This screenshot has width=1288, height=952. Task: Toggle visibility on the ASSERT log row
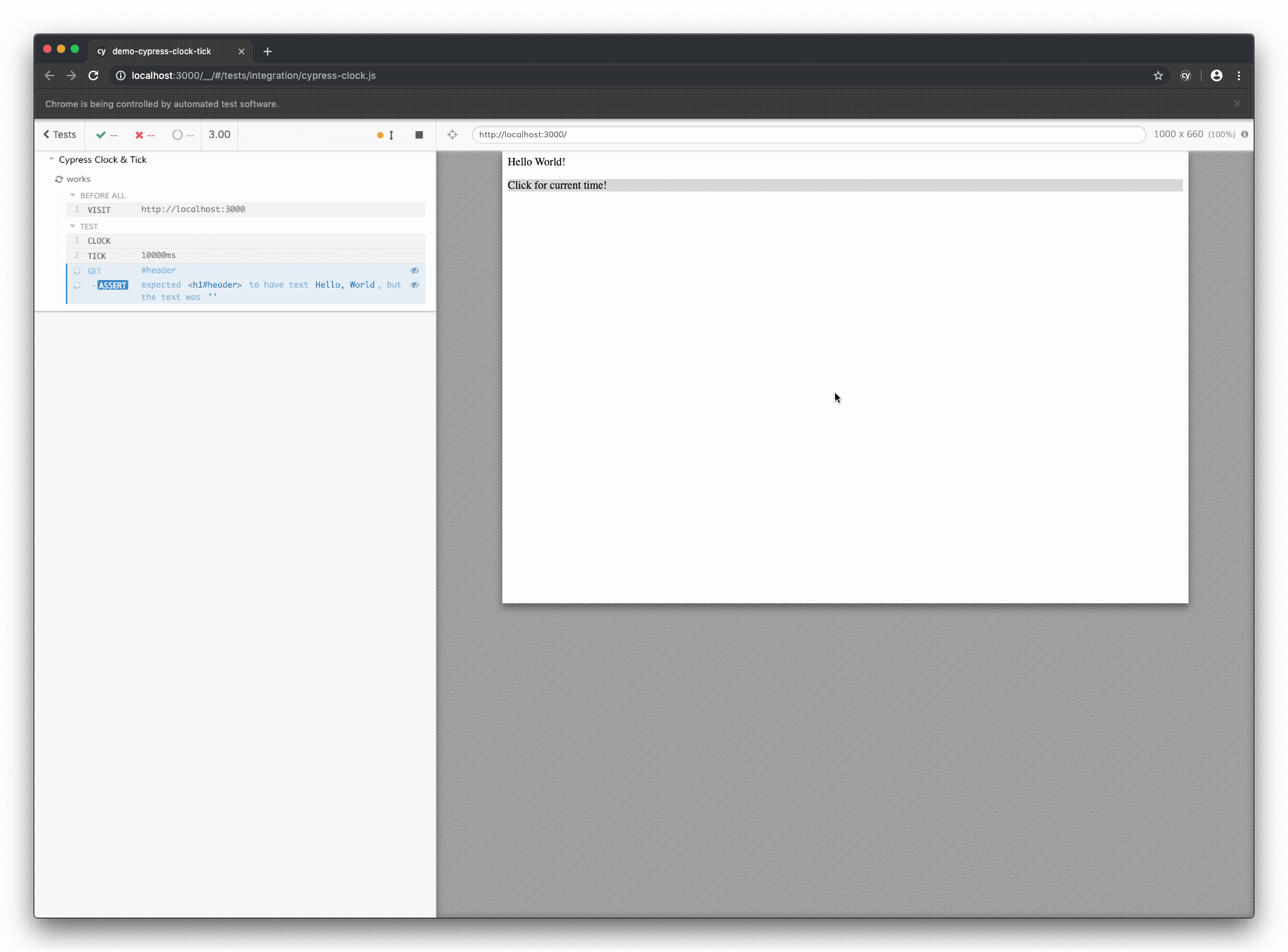click(415, 284)
